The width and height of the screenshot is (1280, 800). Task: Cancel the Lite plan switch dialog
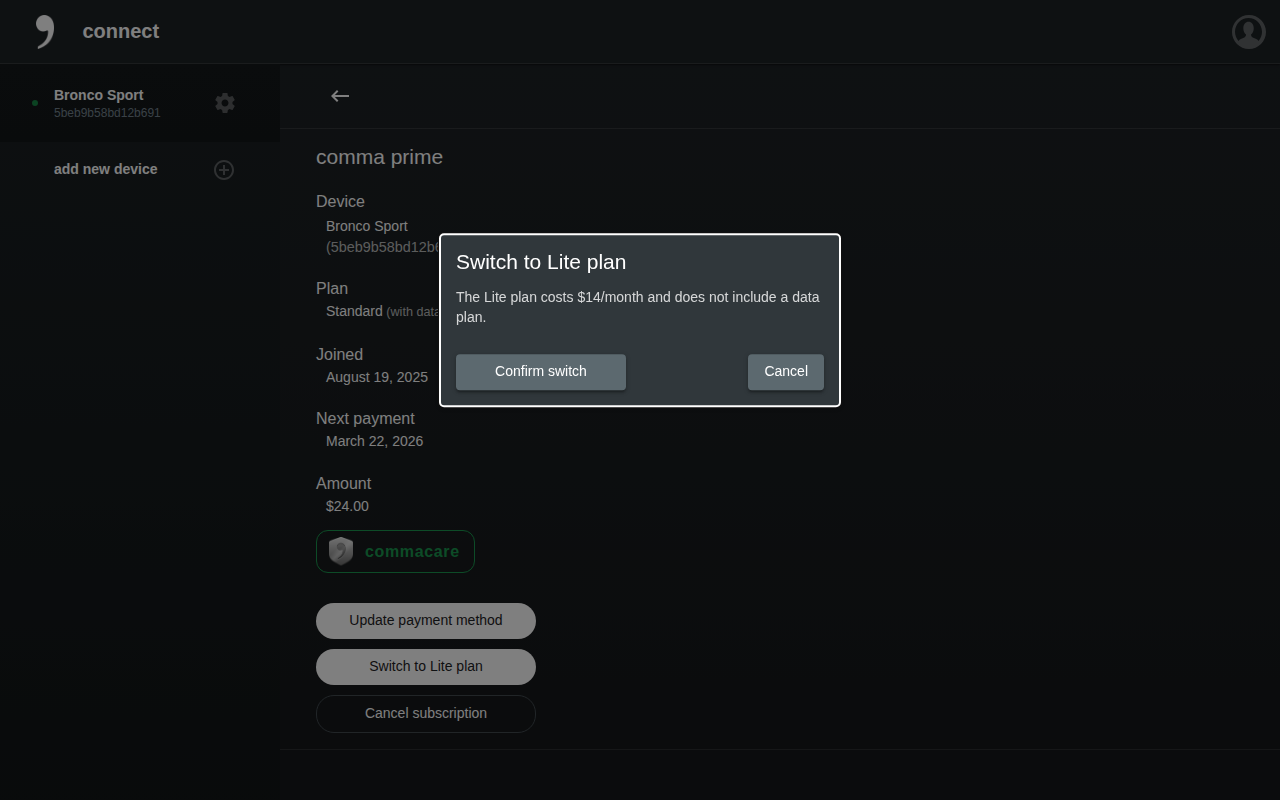pos(786,372)
